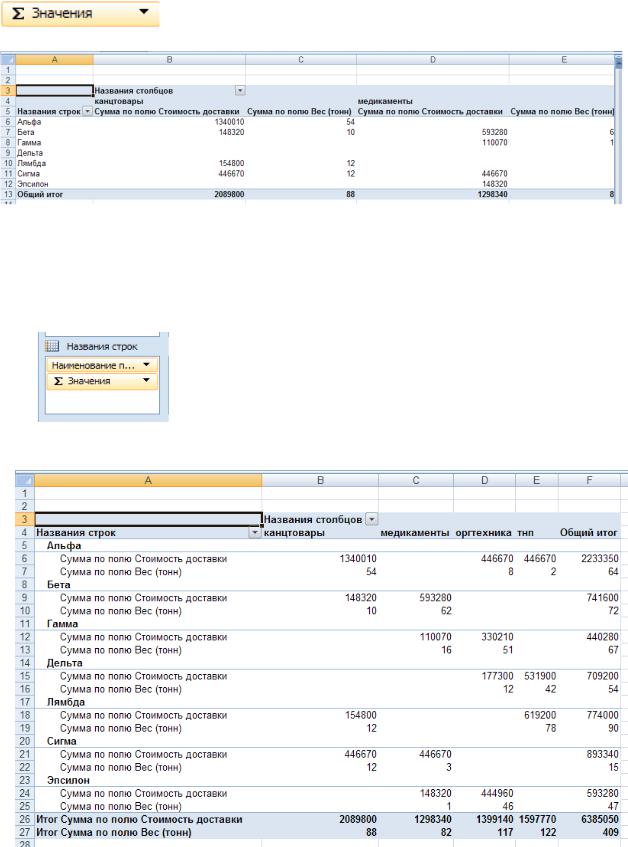628x847 pixels.
Task: Click Эпсилон row label in upper sheet
Action: [x=32, y=184]
